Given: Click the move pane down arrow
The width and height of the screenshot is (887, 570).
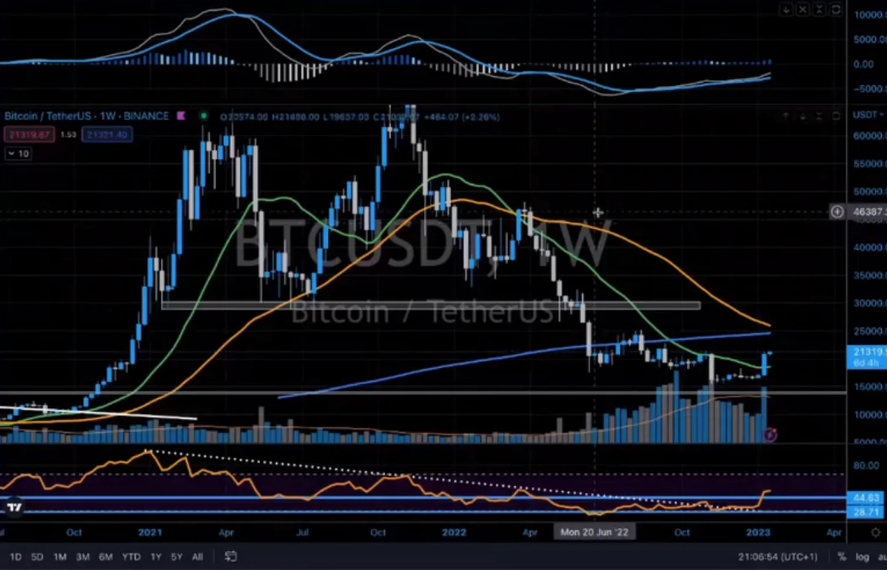Looking at the screenshot, I should click(802, 117).
